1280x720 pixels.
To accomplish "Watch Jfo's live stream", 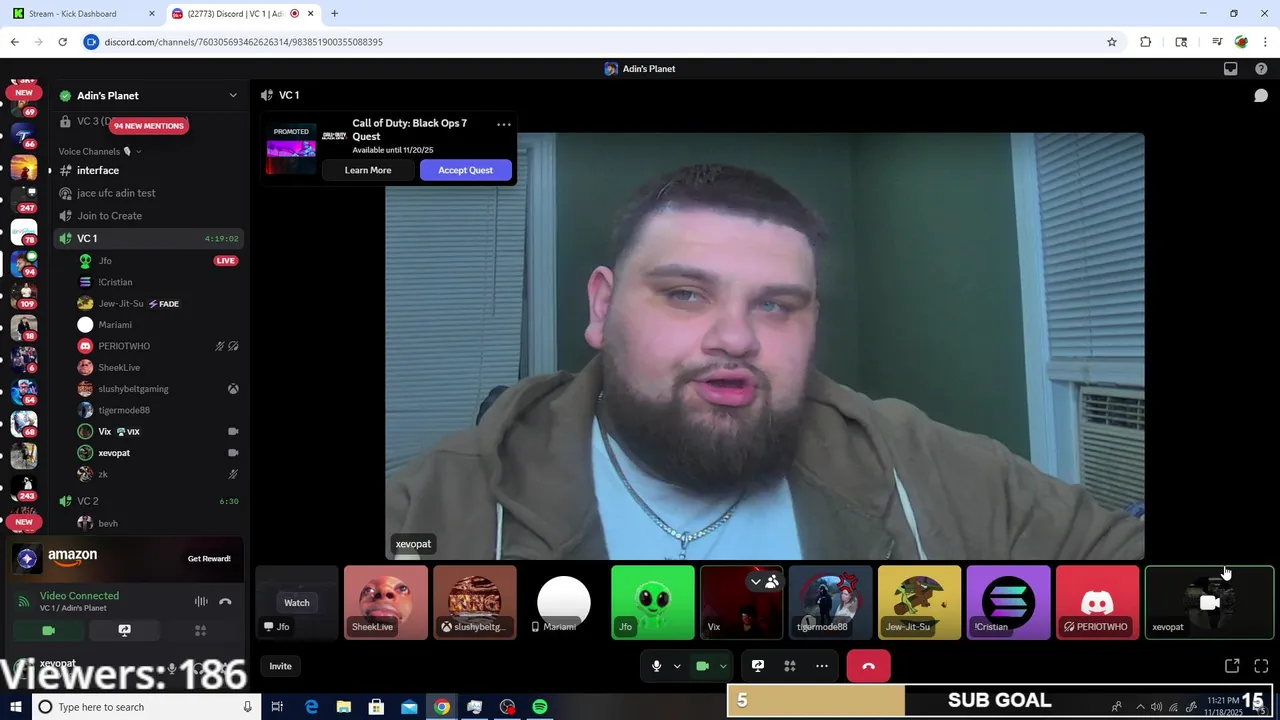I will point(297,602).
